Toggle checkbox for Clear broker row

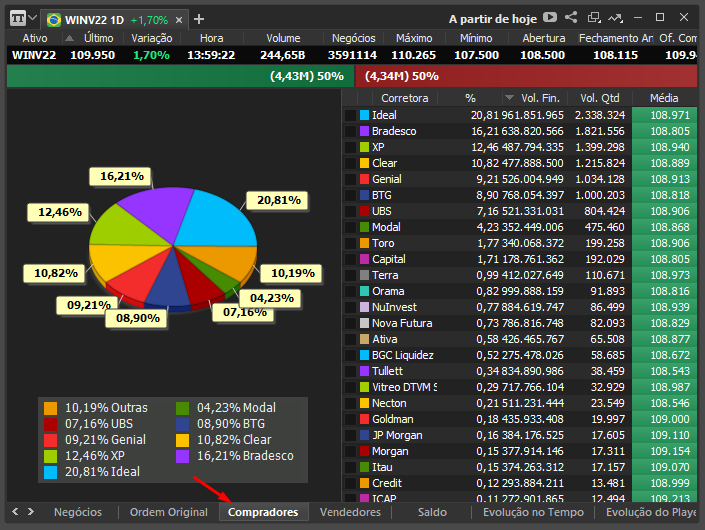(350, 163)
